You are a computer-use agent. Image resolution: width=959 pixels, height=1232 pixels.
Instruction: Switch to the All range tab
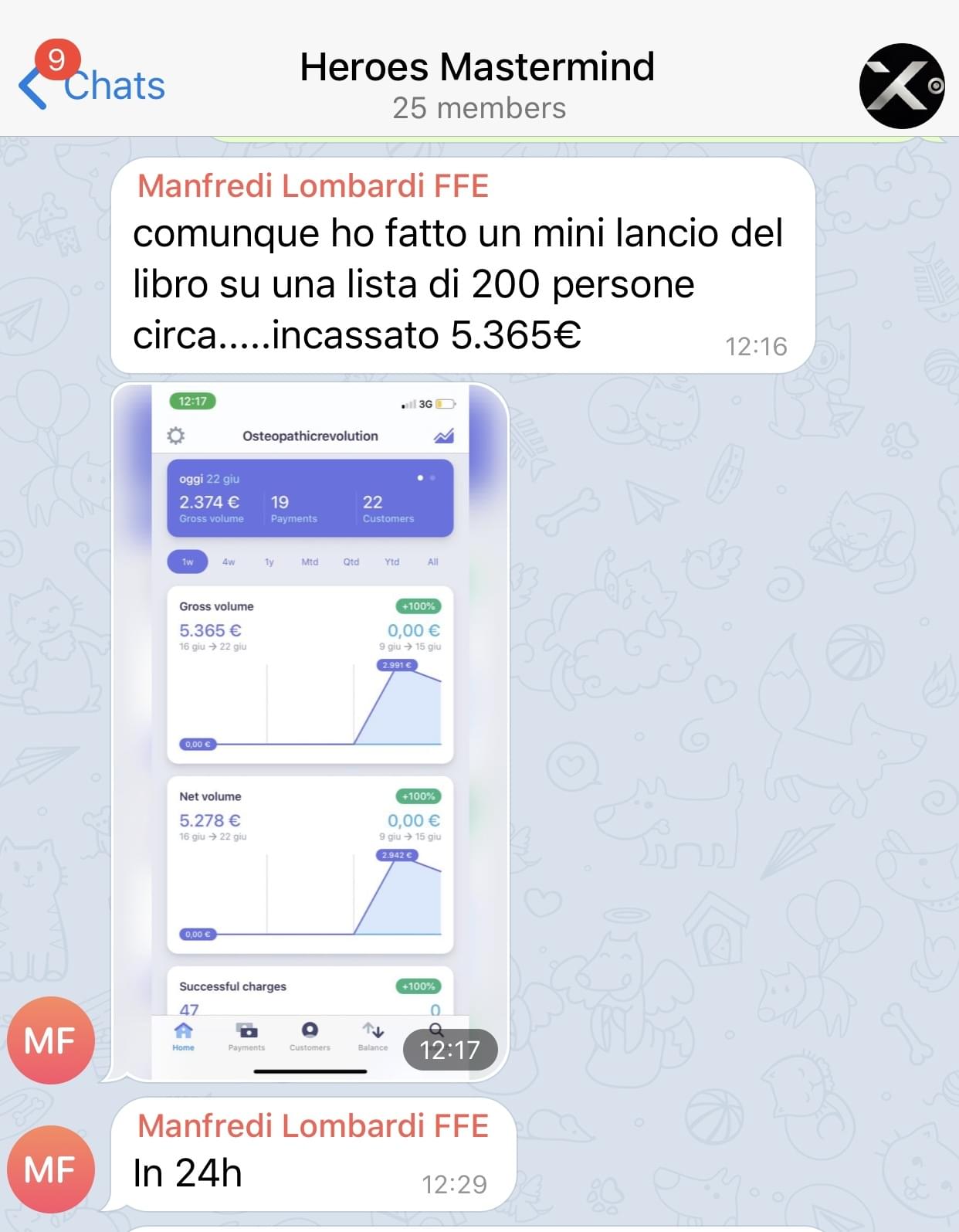(433, 562)
